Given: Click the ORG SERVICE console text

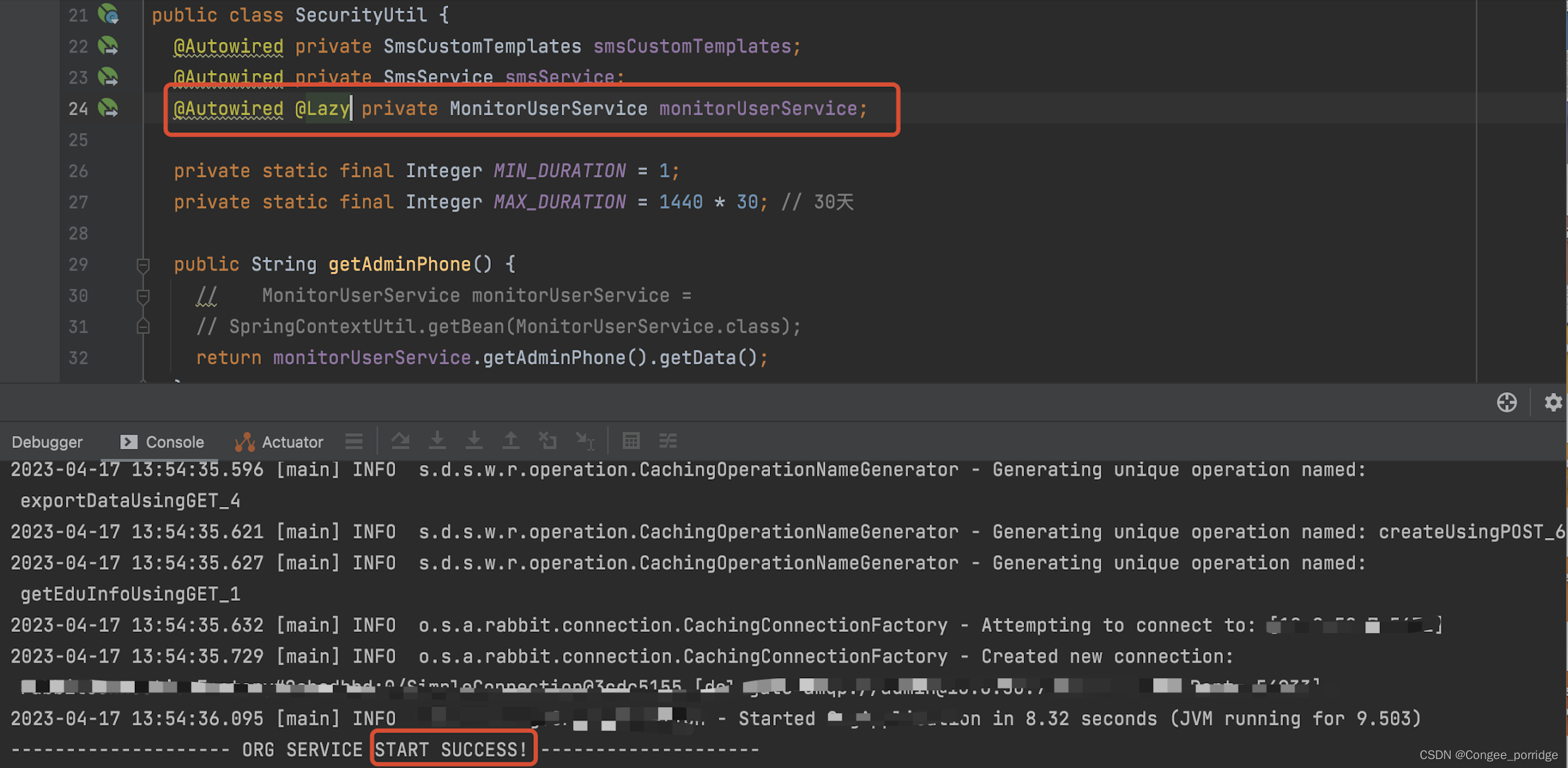Looking at the screenshot, I should click(x=302, y=750).
